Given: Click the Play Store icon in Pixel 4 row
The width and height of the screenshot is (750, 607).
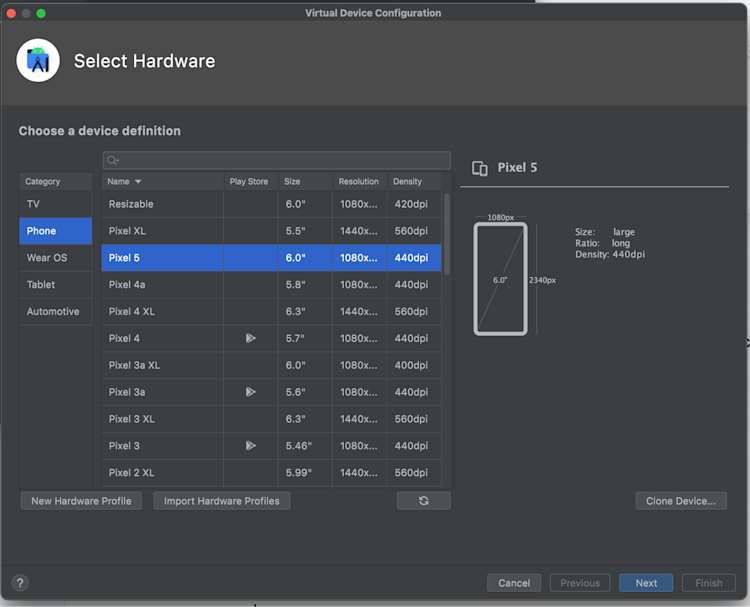Looking at the screenshot, I should [251, 338].
